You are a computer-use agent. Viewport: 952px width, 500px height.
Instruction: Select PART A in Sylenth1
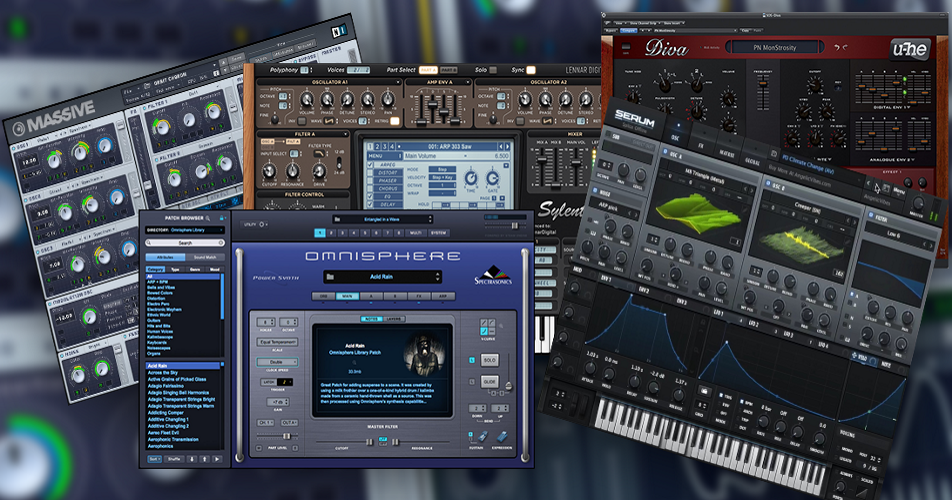pos(428,70)
